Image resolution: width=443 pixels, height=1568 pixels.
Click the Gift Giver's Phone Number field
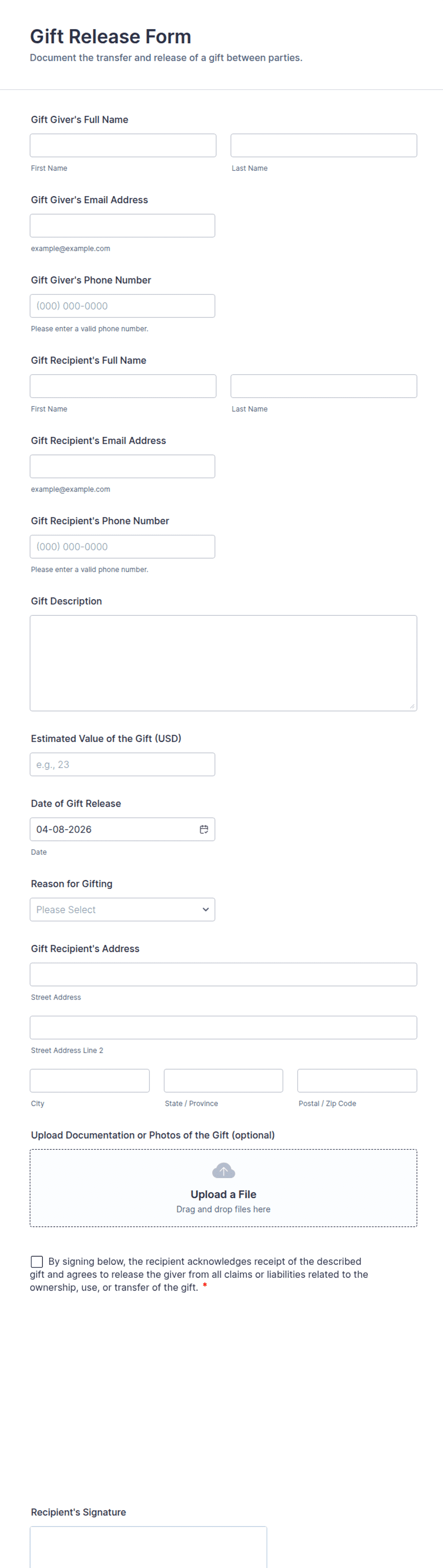click(x=122, y=306)
